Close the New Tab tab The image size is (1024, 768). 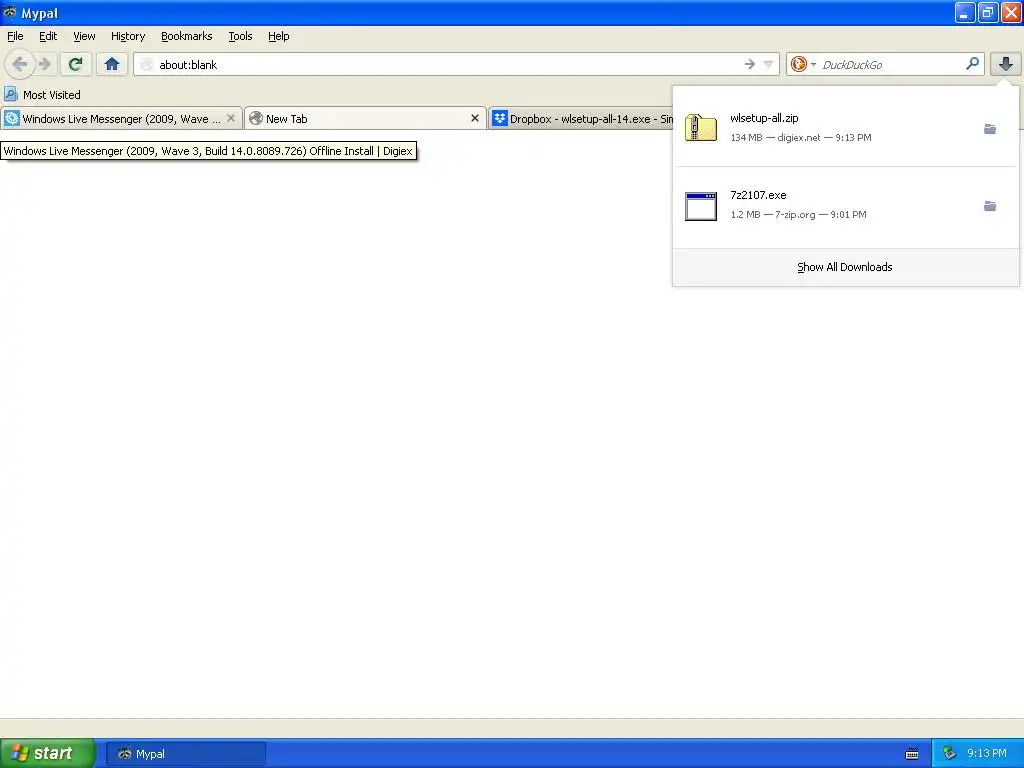tap(475, 118)
